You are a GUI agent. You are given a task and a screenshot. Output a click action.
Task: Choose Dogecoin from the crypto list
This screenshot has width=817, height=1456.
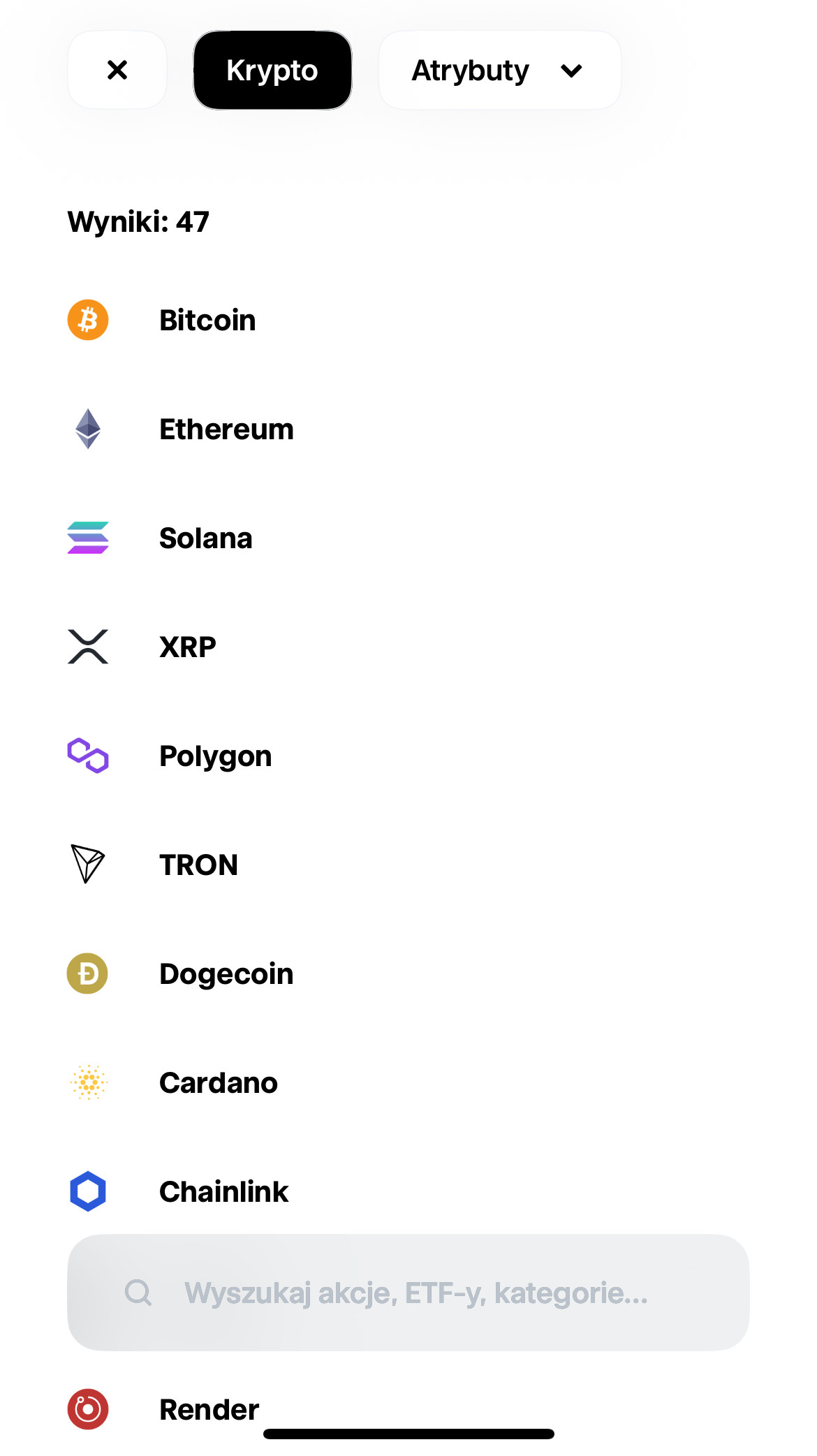coord(226,974)
